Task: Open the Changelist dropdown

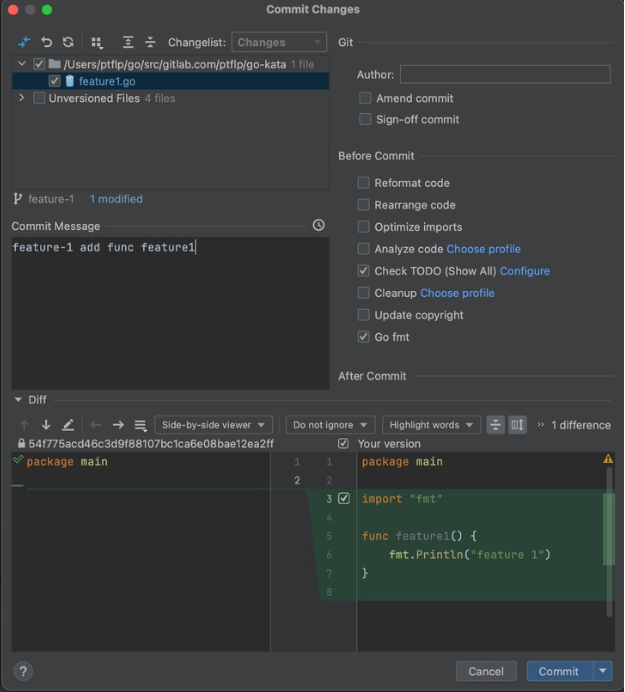Action: 278,43
